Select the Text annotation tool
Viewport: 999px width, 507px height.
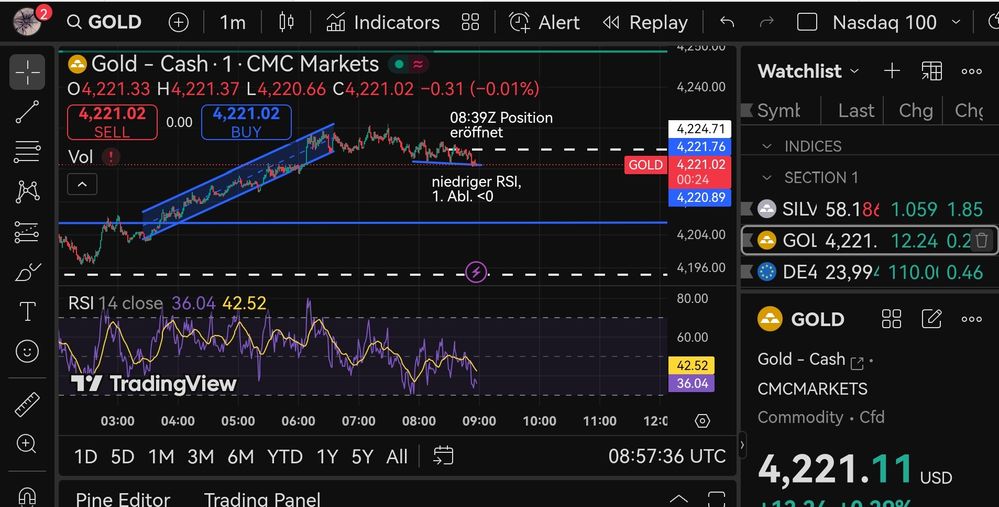pos(27,312)
